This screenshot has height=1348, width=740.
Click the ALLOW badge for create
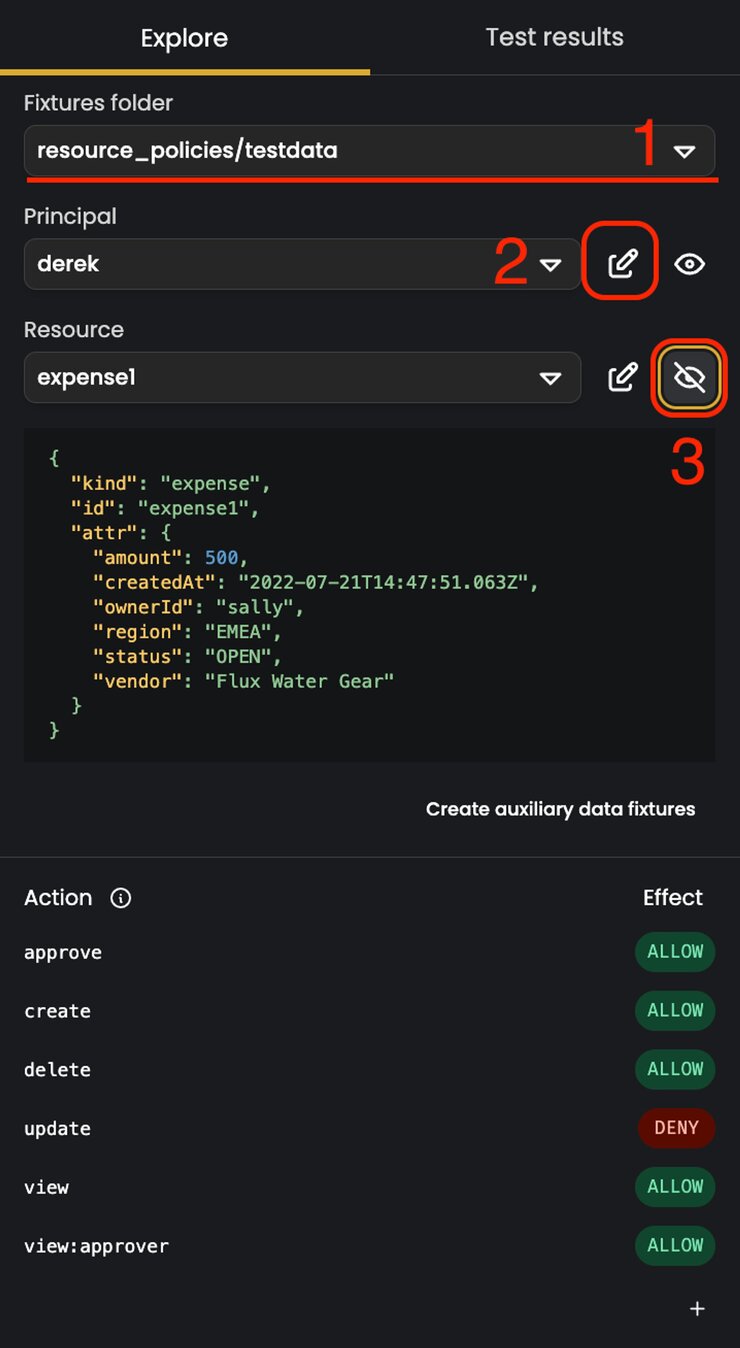pos(676,1011)
